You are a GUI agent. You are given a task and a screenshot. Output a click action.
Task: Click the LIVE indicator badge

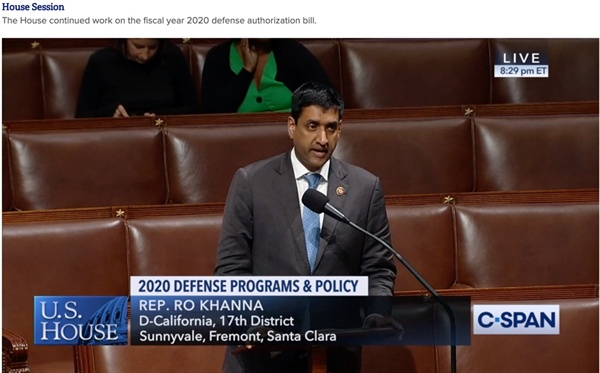click(521, 58)
